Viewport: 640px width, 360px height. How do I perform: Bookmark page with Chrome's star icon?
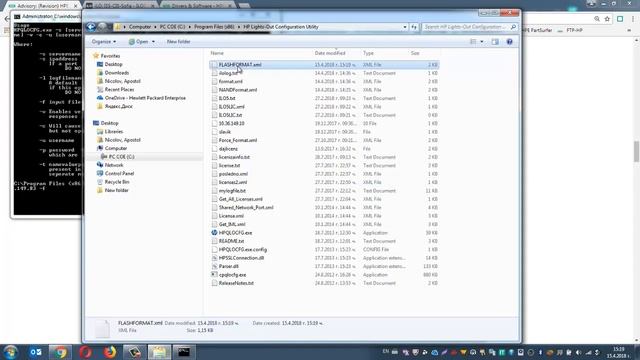coord(607,19)
